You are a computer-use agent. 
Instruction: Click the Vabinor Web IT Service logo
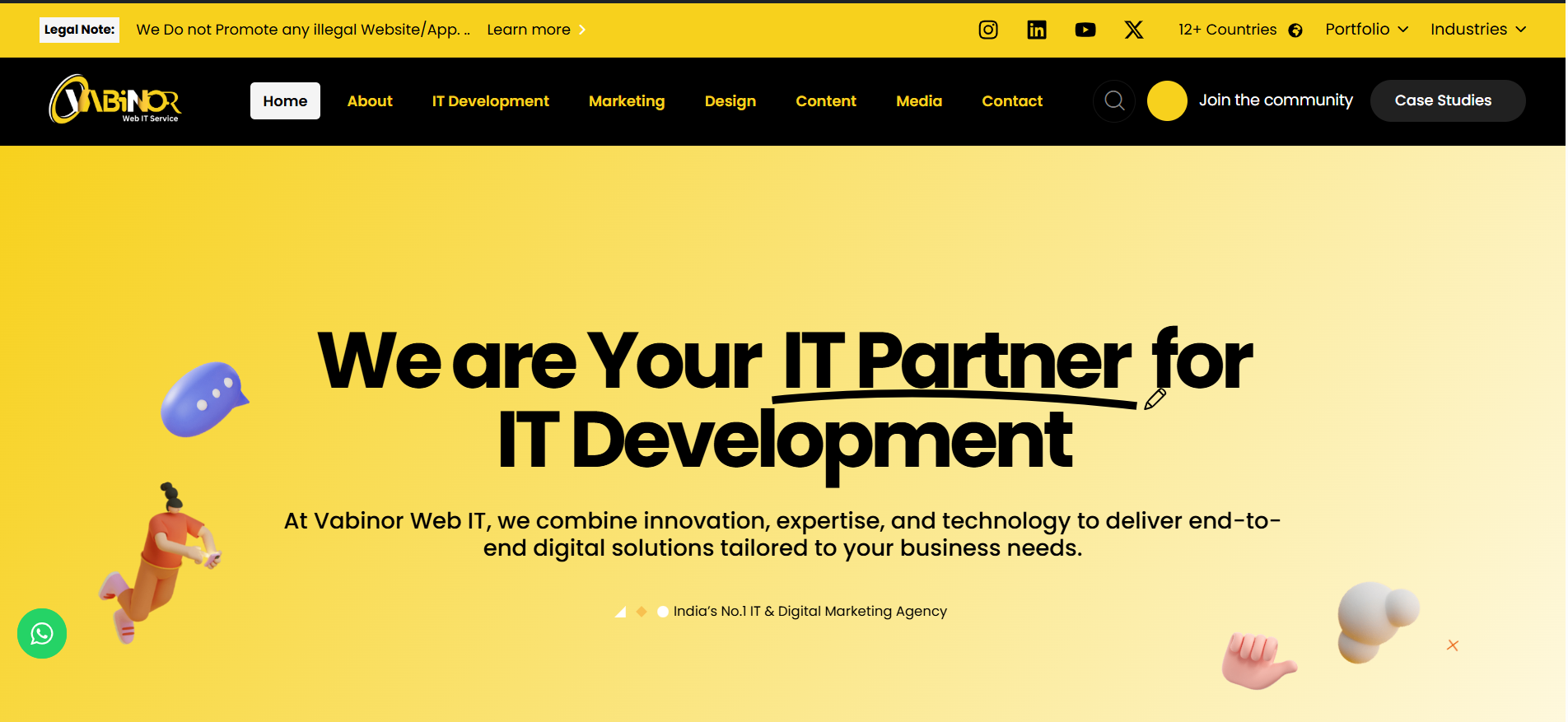[115, 100]
